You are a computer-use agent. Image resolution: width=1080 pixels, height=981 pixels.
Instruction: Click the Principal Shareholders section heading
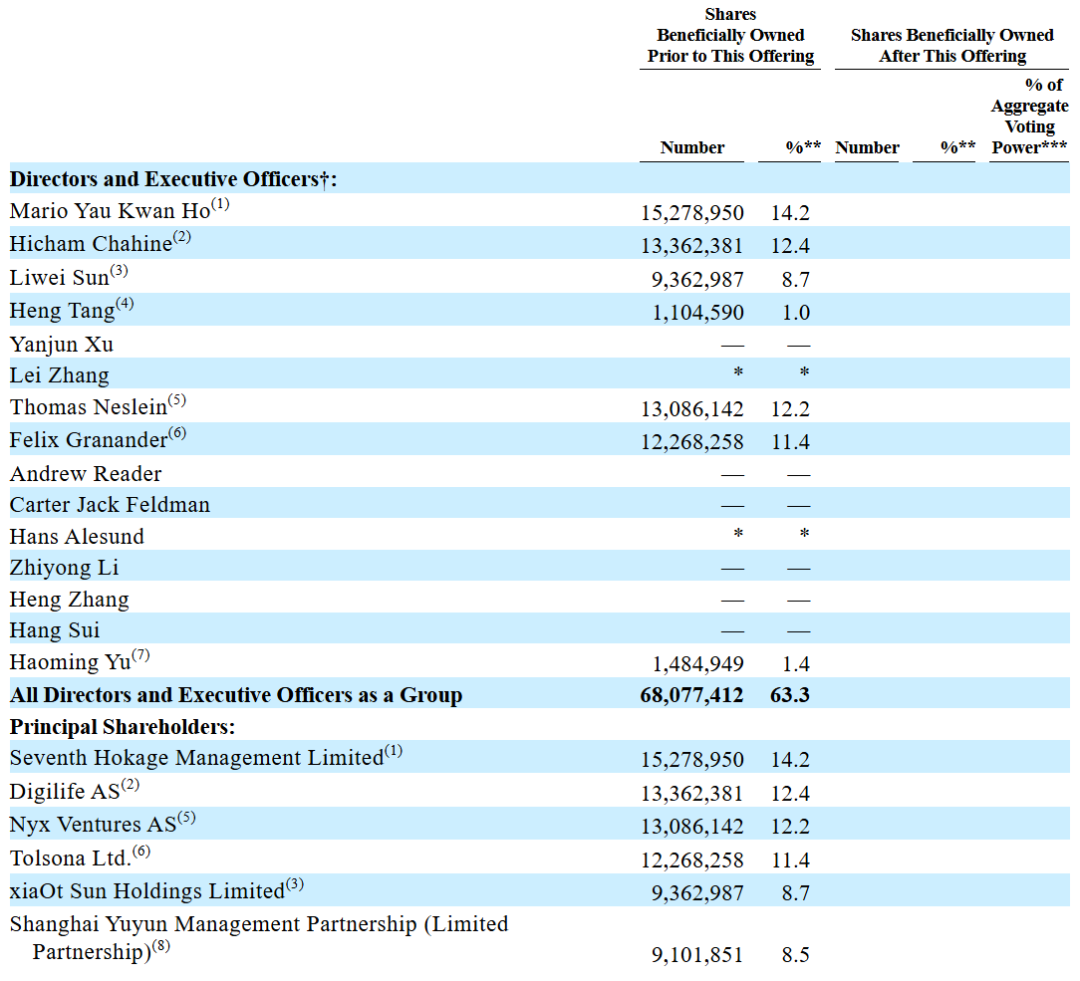click(122, 727)
